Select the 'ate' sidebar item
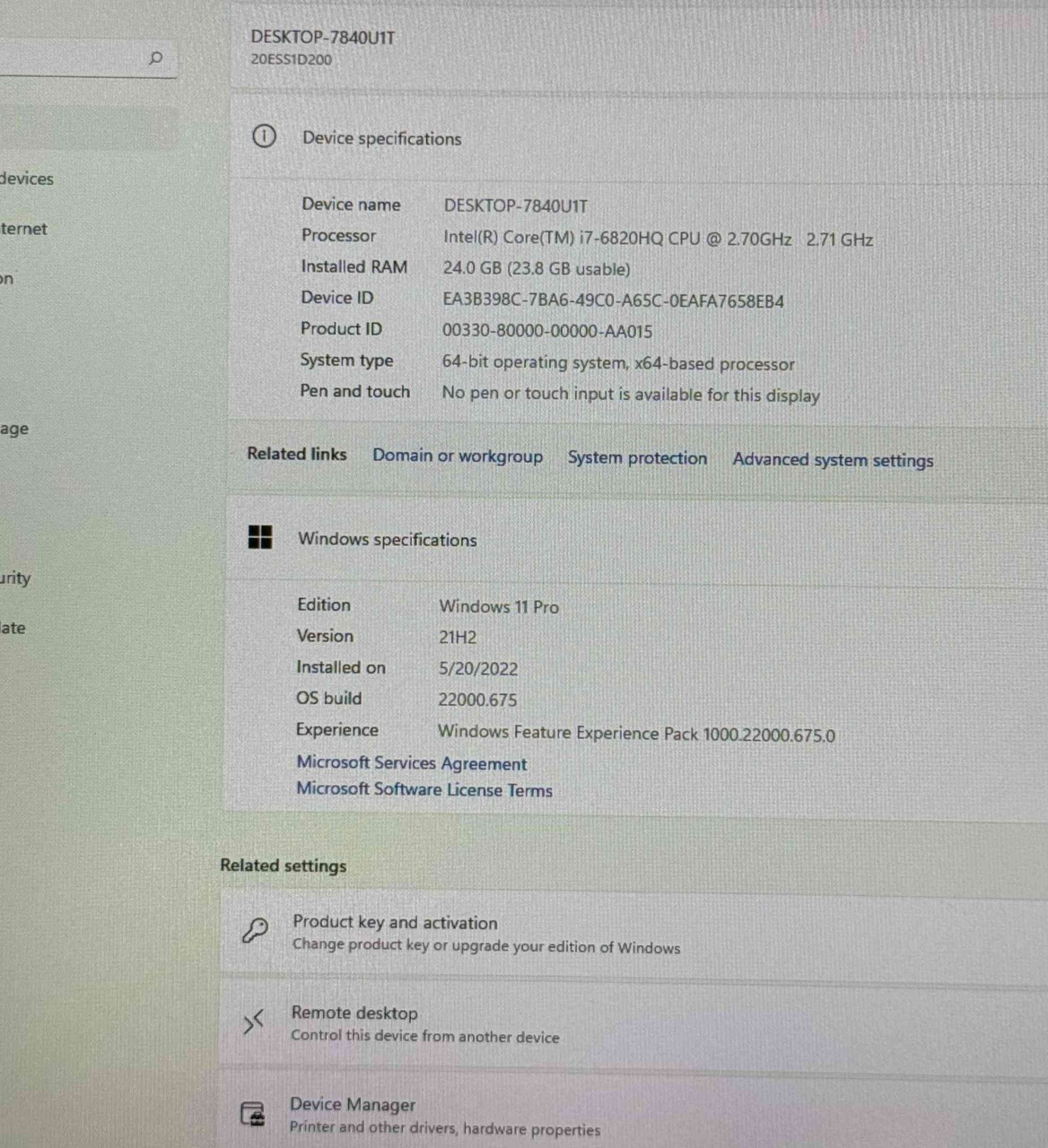1048x1148 pixels. (x=13, y=628)
